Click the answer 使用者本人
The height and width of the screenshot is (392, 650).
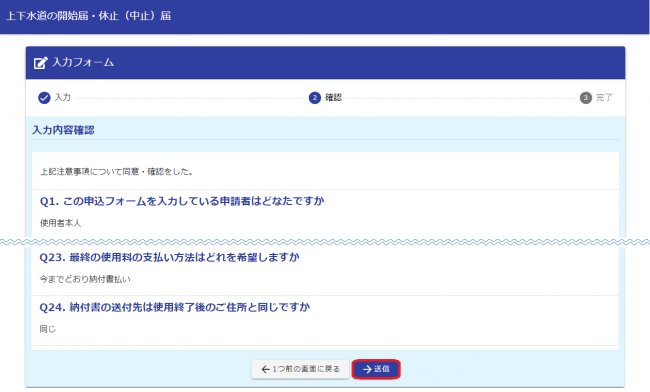(x=61, y=223)
